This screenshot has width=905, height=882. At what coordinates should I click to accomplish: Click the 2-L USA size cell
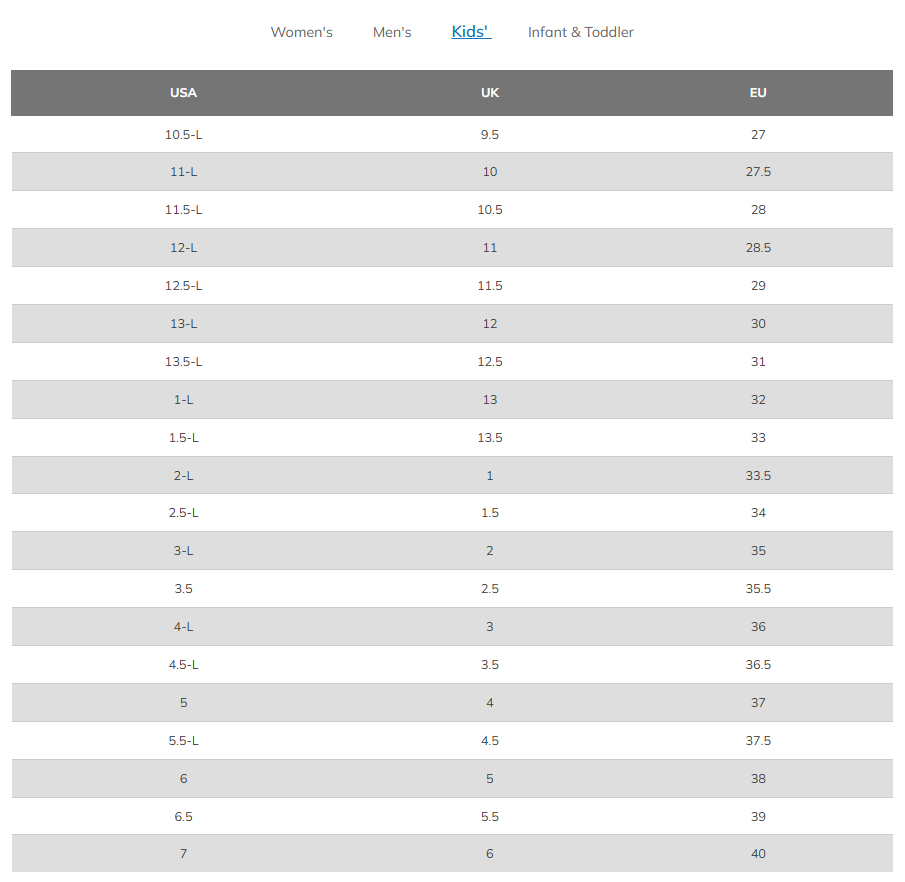183,476
